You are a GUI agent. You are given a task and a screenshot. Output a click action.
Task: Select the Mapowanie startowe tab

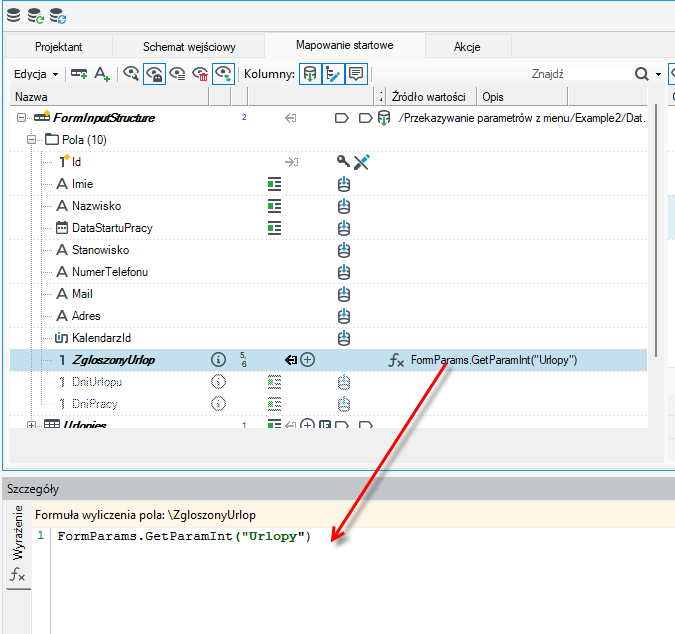[345, 45]
